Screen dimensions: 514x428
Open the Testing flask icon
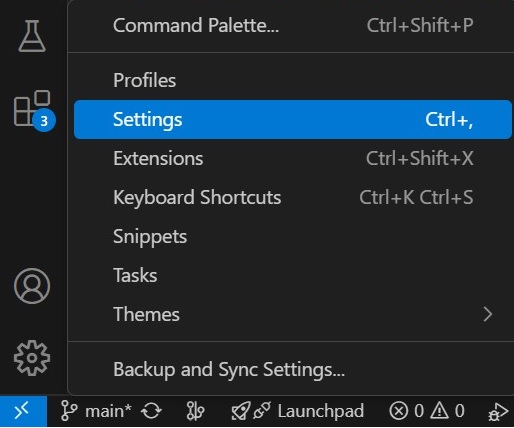(x=32, y=36)
